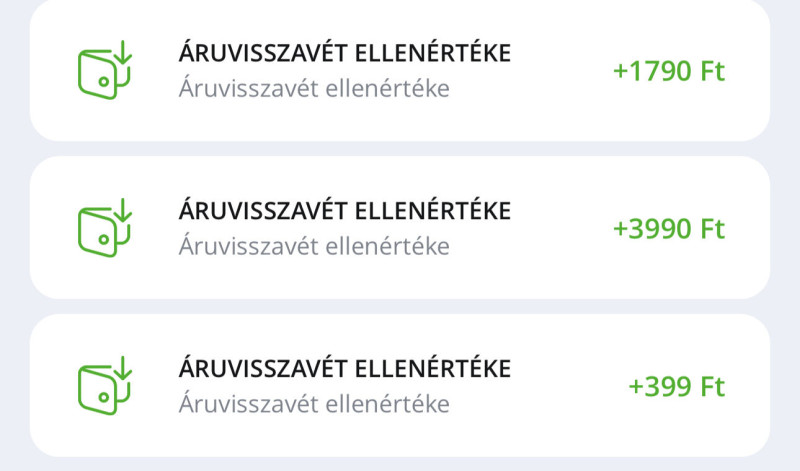Click the grey subtitle in the +3990 Ft card
Viewport: 800px width, 471px height.
(314, 245)
